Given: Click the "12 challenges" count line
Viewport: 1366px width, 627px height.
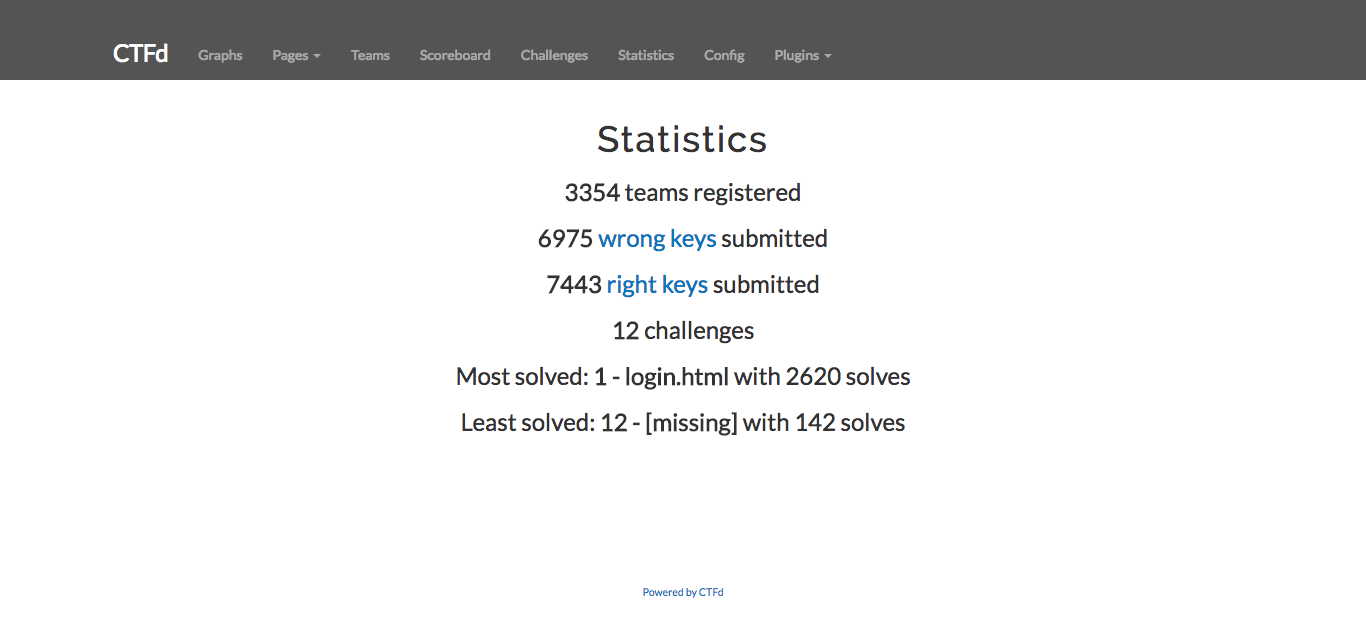Looking at the screenshot, I should (x=682, y=331).
